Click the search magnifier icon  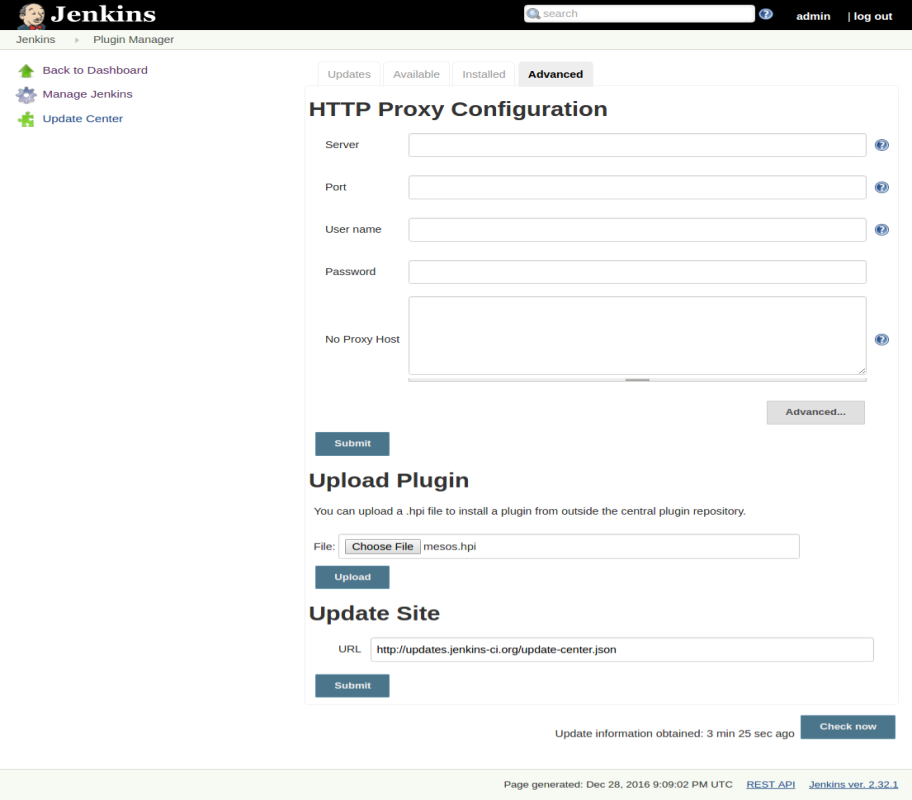click(533, 13)
